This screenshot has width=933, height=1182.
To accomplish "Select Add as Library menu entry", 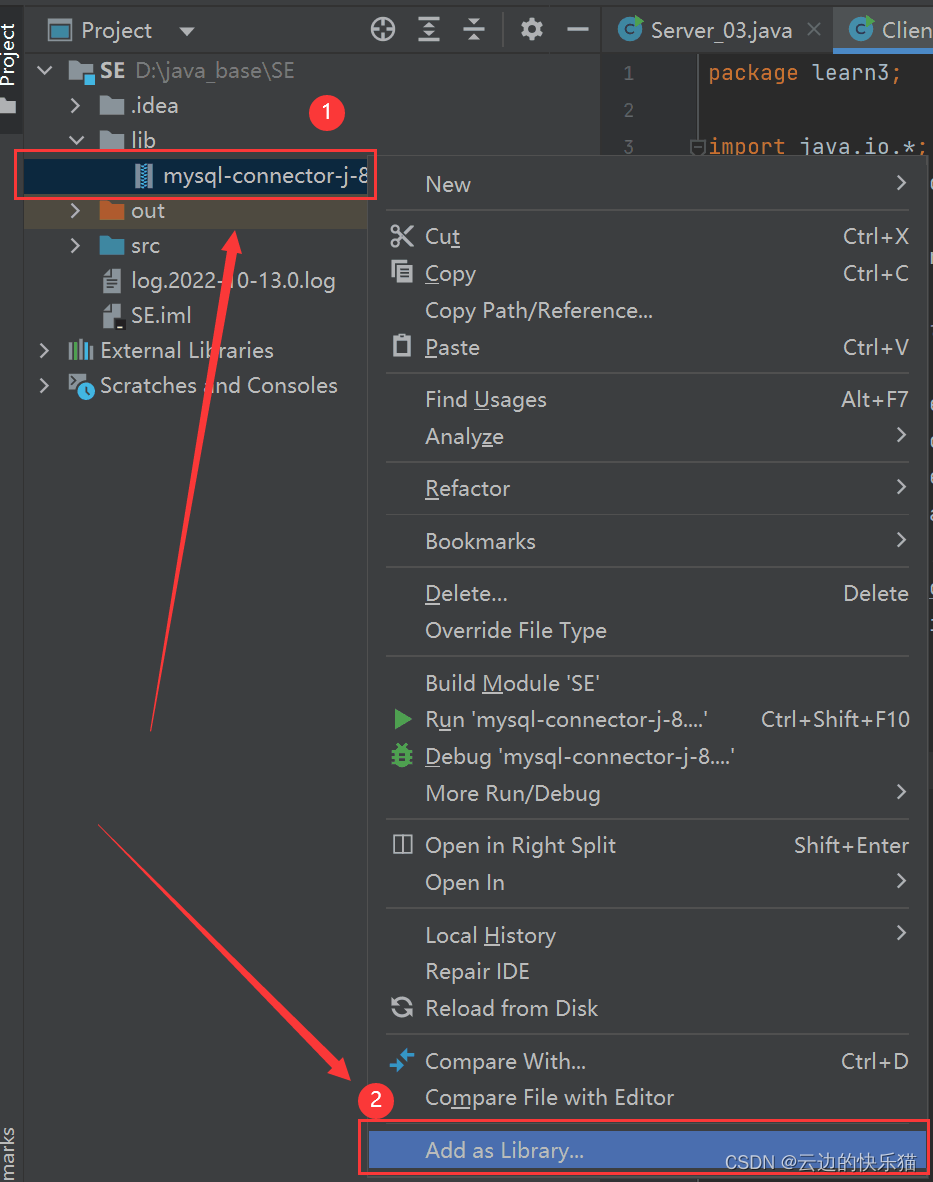I will click(x=504, y=1150).
